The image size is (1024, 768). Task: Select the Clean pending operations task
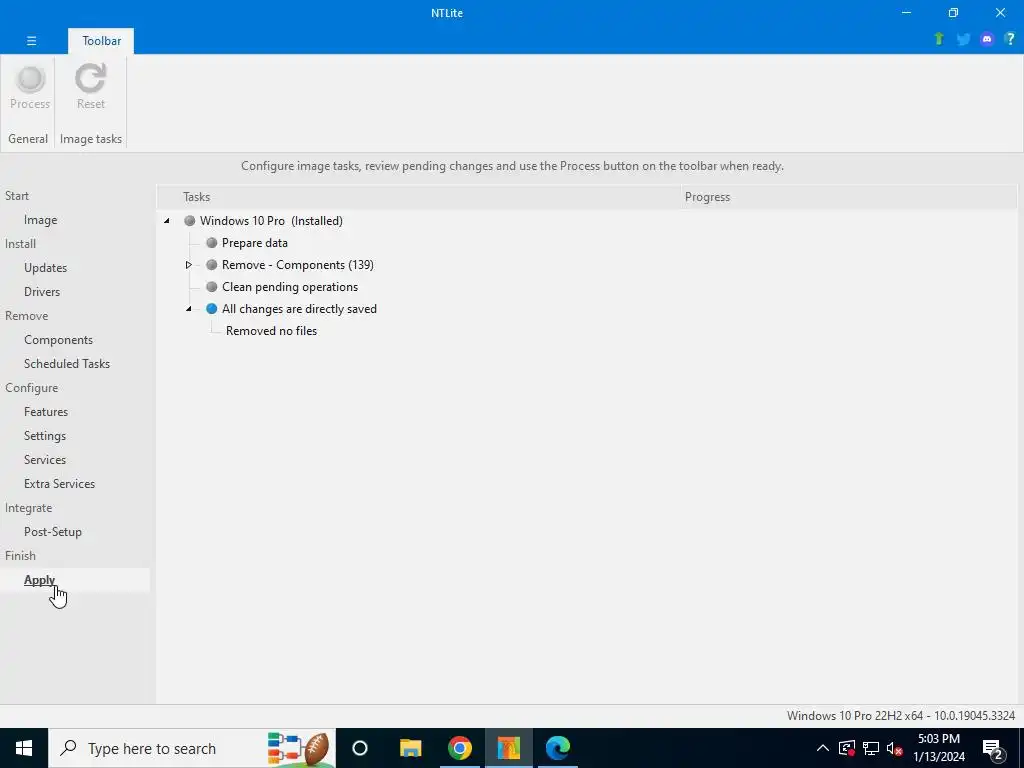(289, 287)
